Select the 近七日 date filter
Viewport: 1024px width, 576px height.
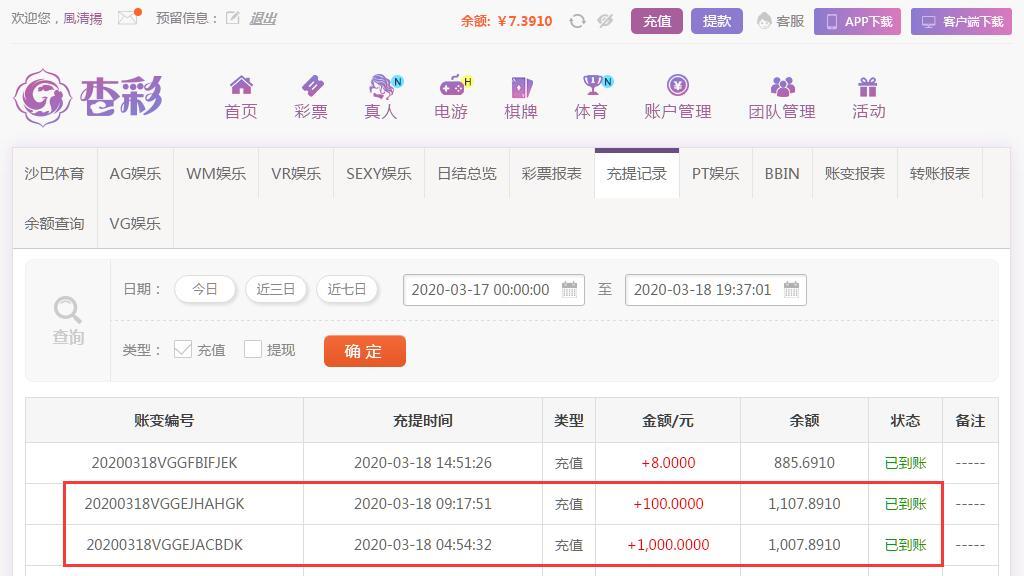[x=347, y=289]
